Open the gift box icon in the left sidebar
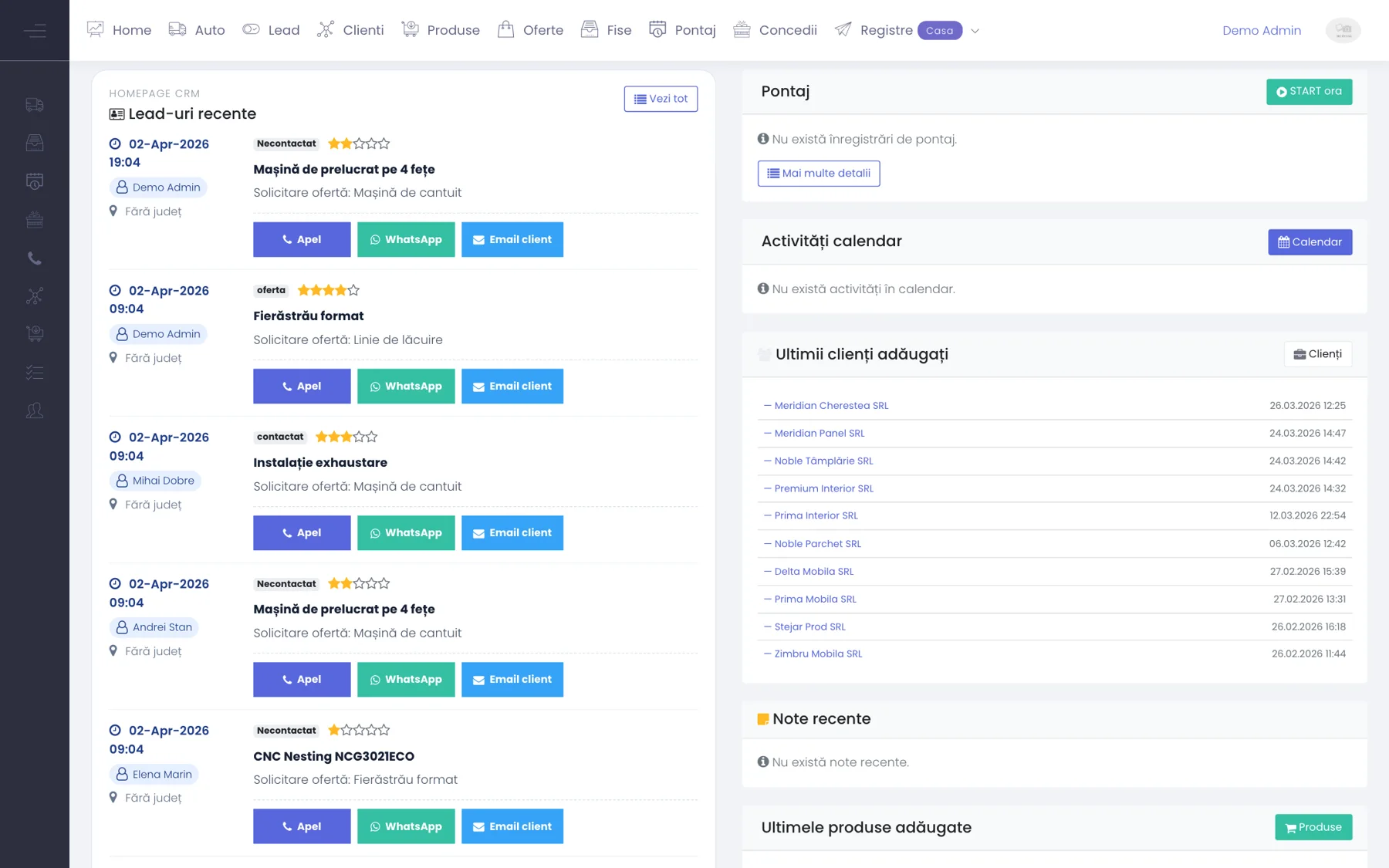 [35, 220]
